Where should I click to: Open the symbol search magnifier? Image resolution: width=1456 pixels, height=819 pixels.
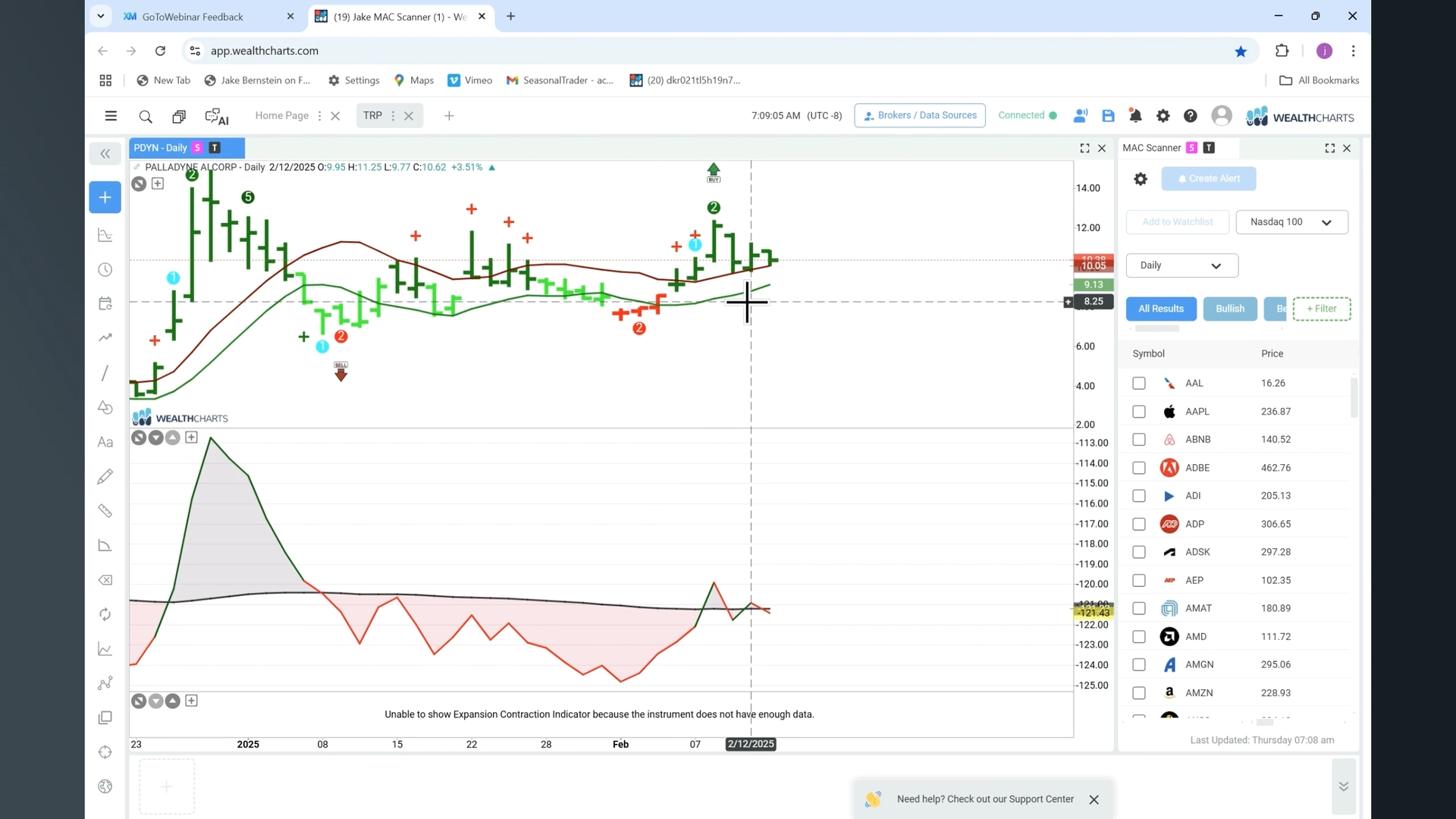pos(146,116)
